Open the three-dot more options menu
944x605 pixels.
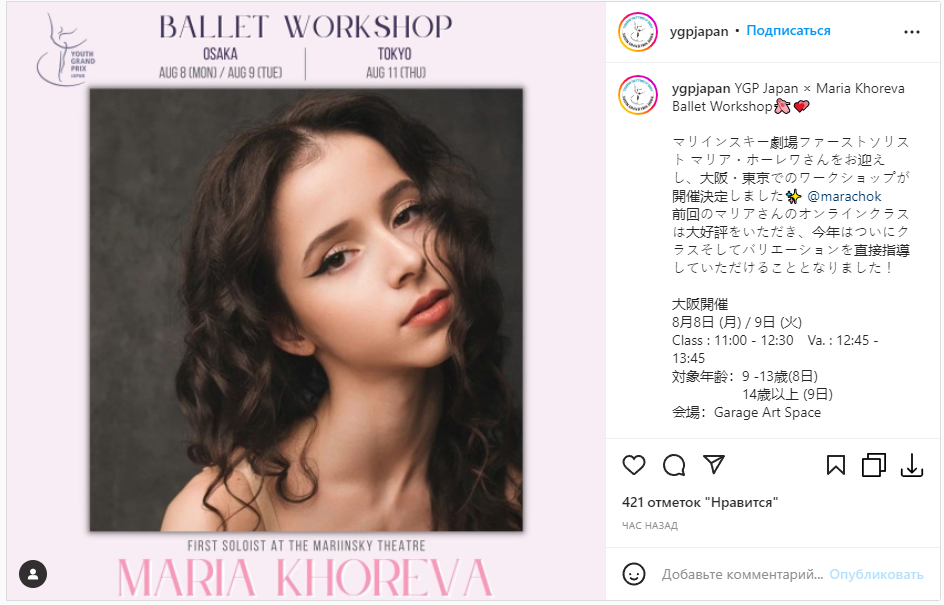(x=911, y=32)
